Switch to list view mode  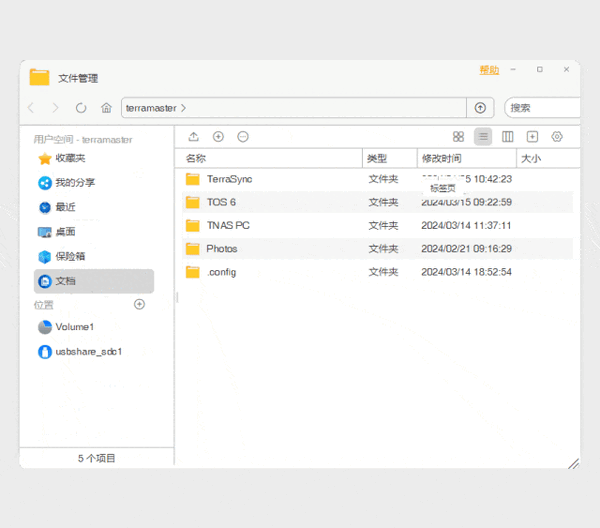483,137
